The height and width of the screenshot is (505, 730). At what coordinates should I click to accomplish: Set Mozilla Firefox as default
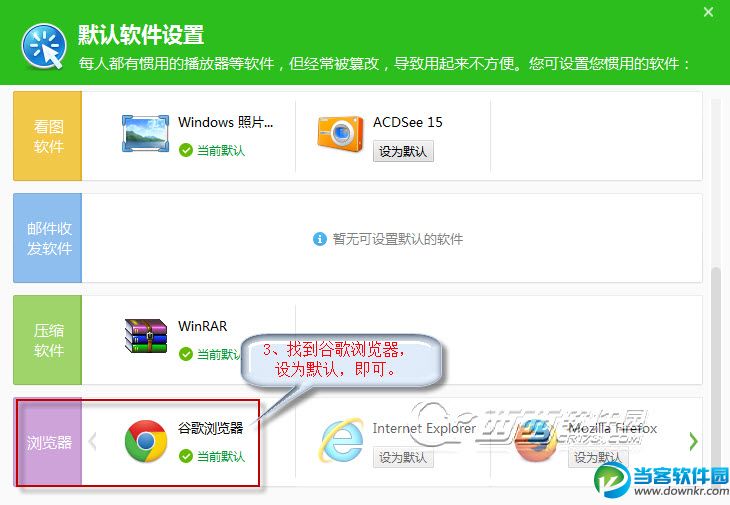coord(598,457)
